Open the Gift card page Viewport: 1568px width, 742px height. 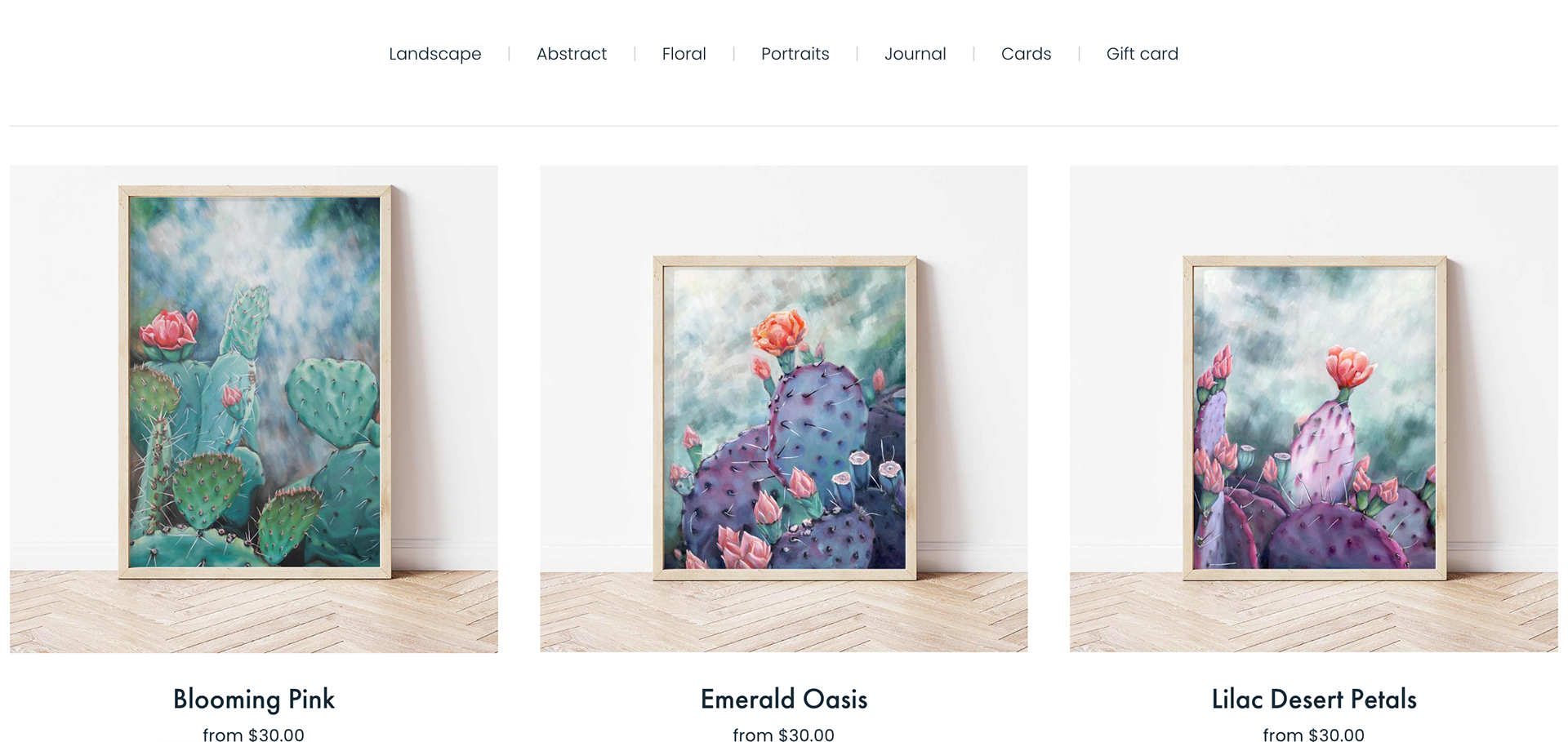[1142, 54]
